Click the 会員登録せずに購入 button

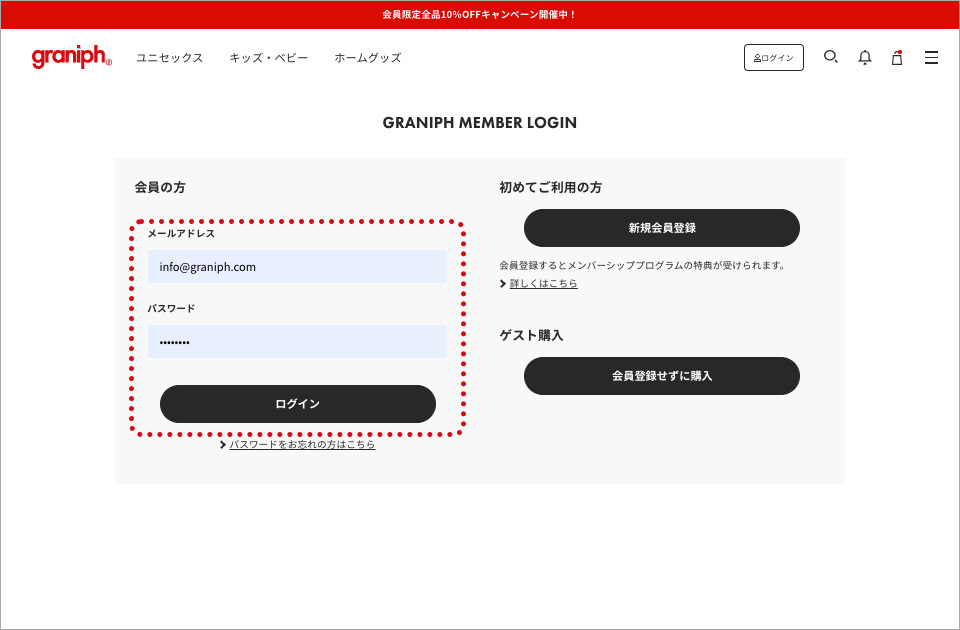coord(662,376)
